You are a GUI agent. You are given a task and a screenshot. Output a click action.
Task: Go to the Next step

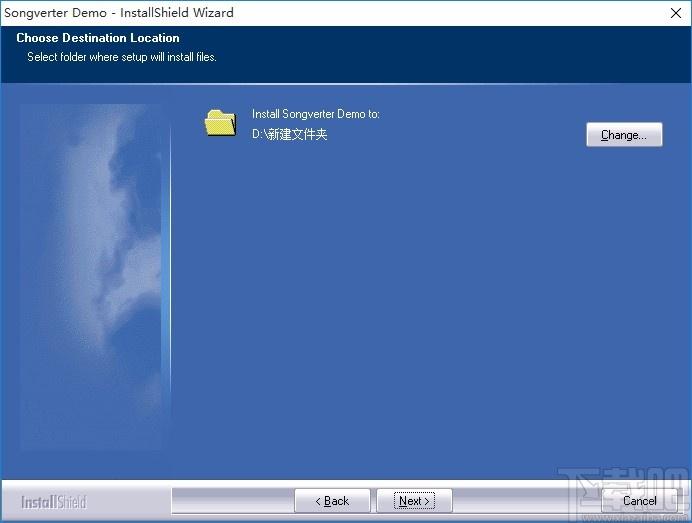pyautogui.click(x=414, y=501)
